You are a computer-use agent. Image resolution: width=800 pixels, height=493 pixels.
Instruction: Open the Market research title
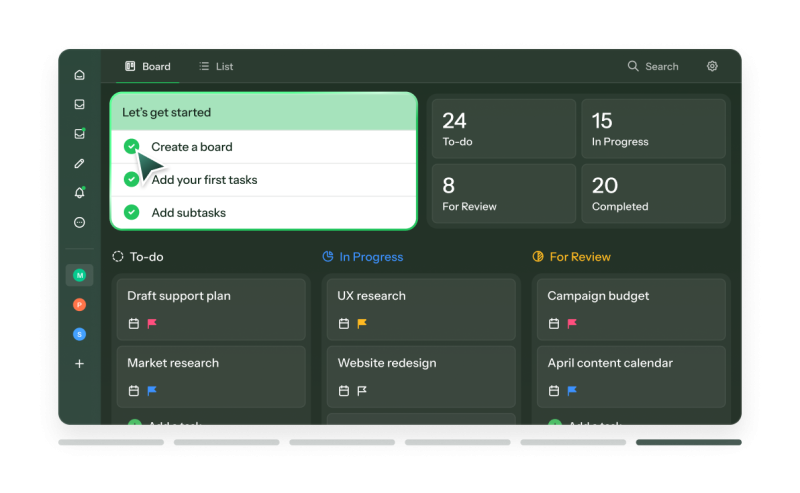[173, 363]
